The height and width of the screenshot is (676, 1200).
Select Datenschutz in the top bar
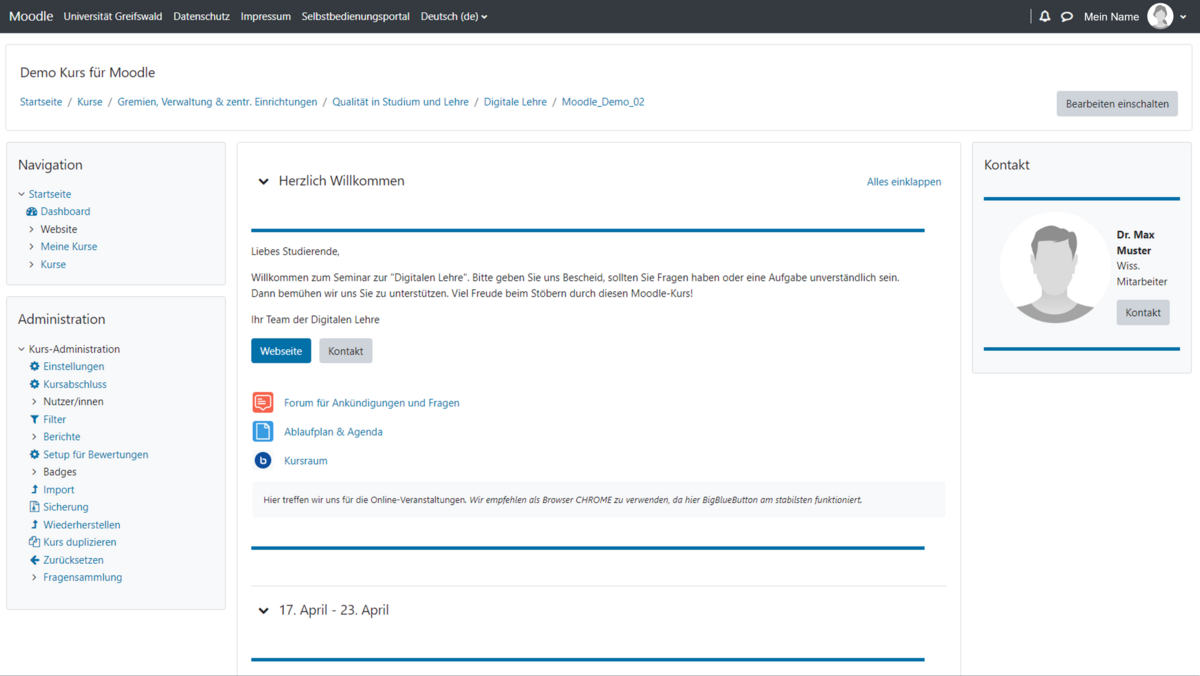pyautogui.click(x=201, y=16)
